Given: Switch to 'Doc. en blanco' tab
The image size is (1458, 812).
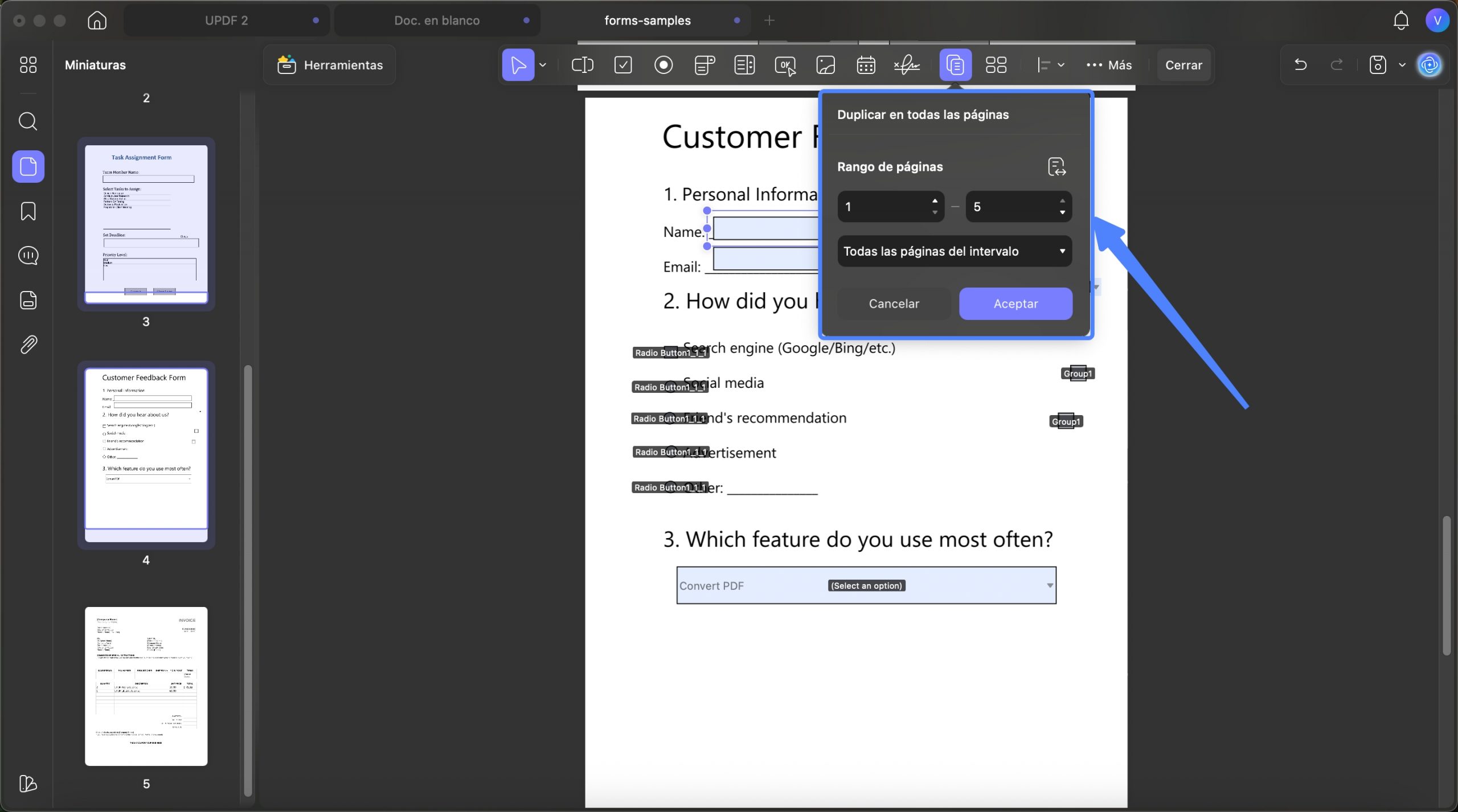Looking at the screenshot, I should click(437, 20).
